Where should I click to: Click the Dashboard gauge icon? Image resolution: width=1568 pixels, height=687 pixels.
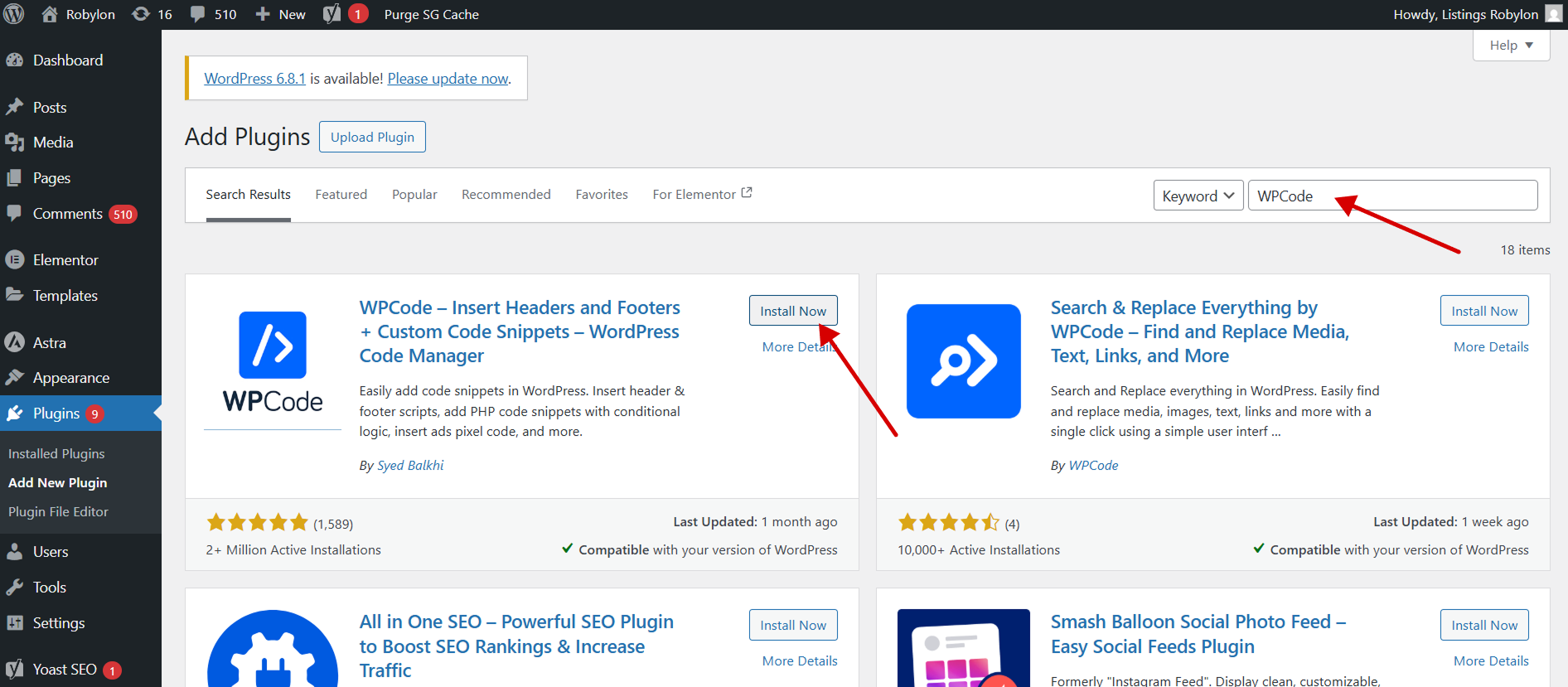click(15, 60)
